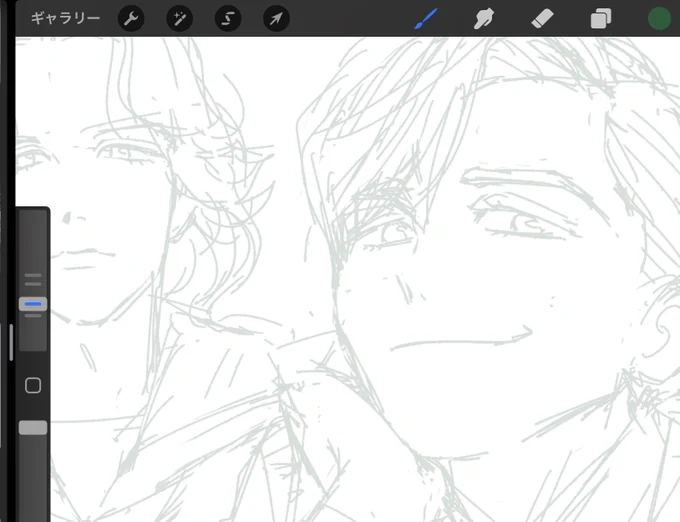This screenshot has width=680, height=522.
Task: Click the brush opacity slider handle
Action: tap(33, 427)
